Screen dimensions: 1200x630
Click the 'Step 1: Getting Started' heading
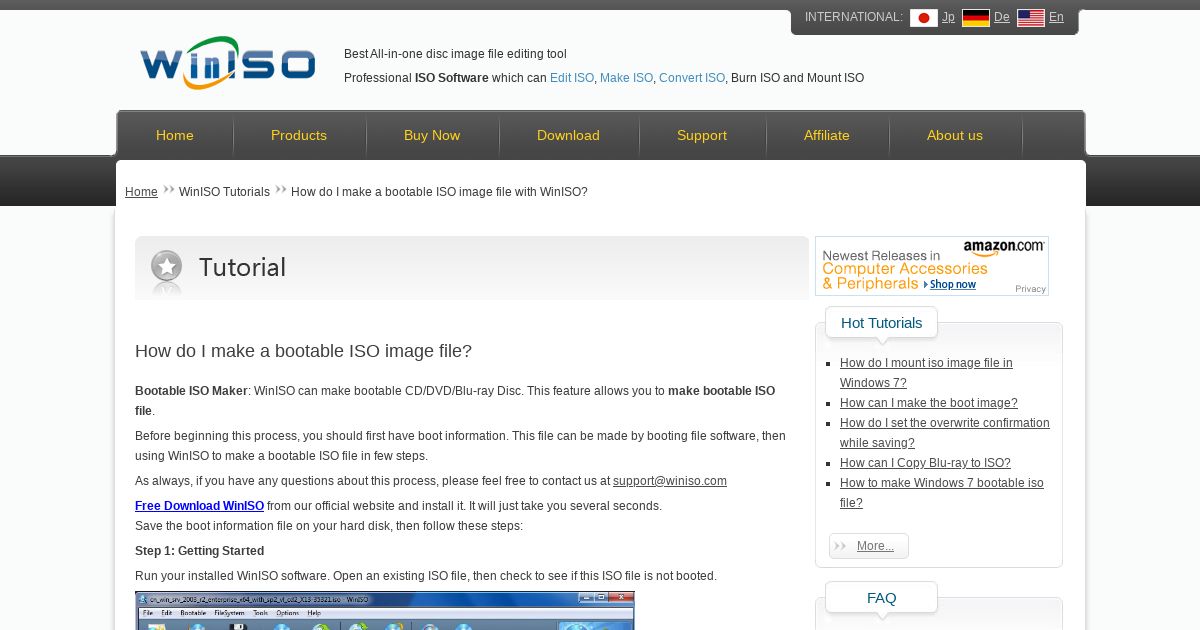[200, 551]
